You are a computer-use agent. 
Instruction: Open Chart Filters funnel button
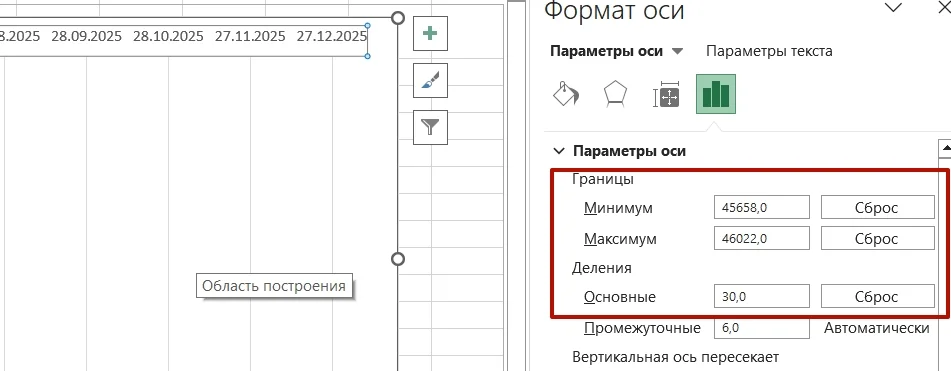click(430, 127)
